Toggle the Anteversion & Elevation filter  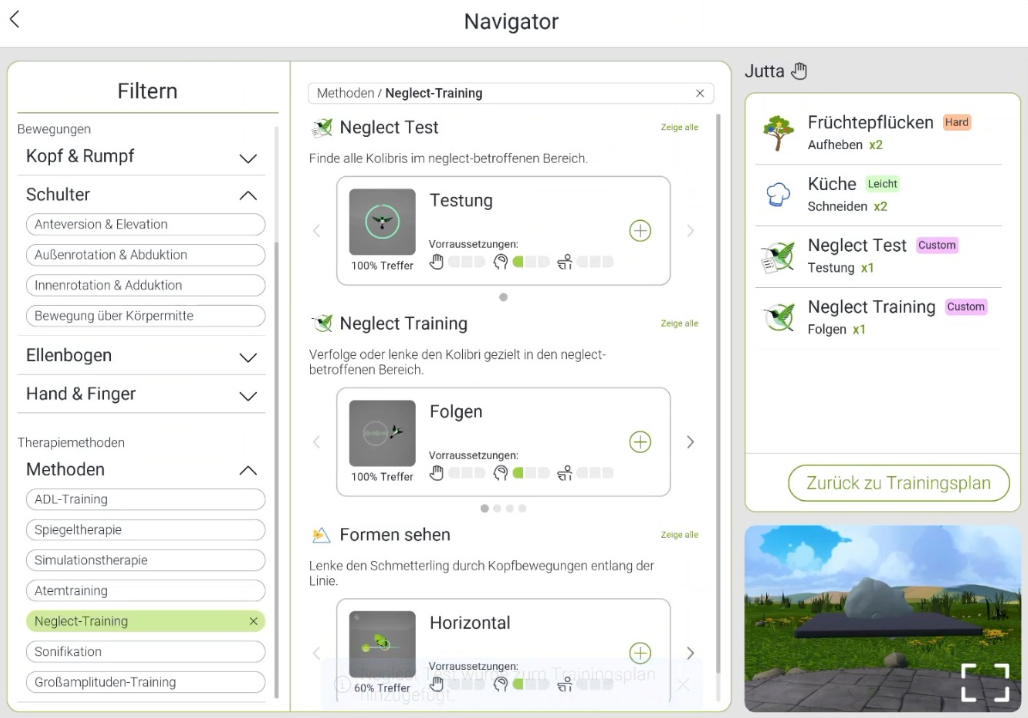pos(145,225)
